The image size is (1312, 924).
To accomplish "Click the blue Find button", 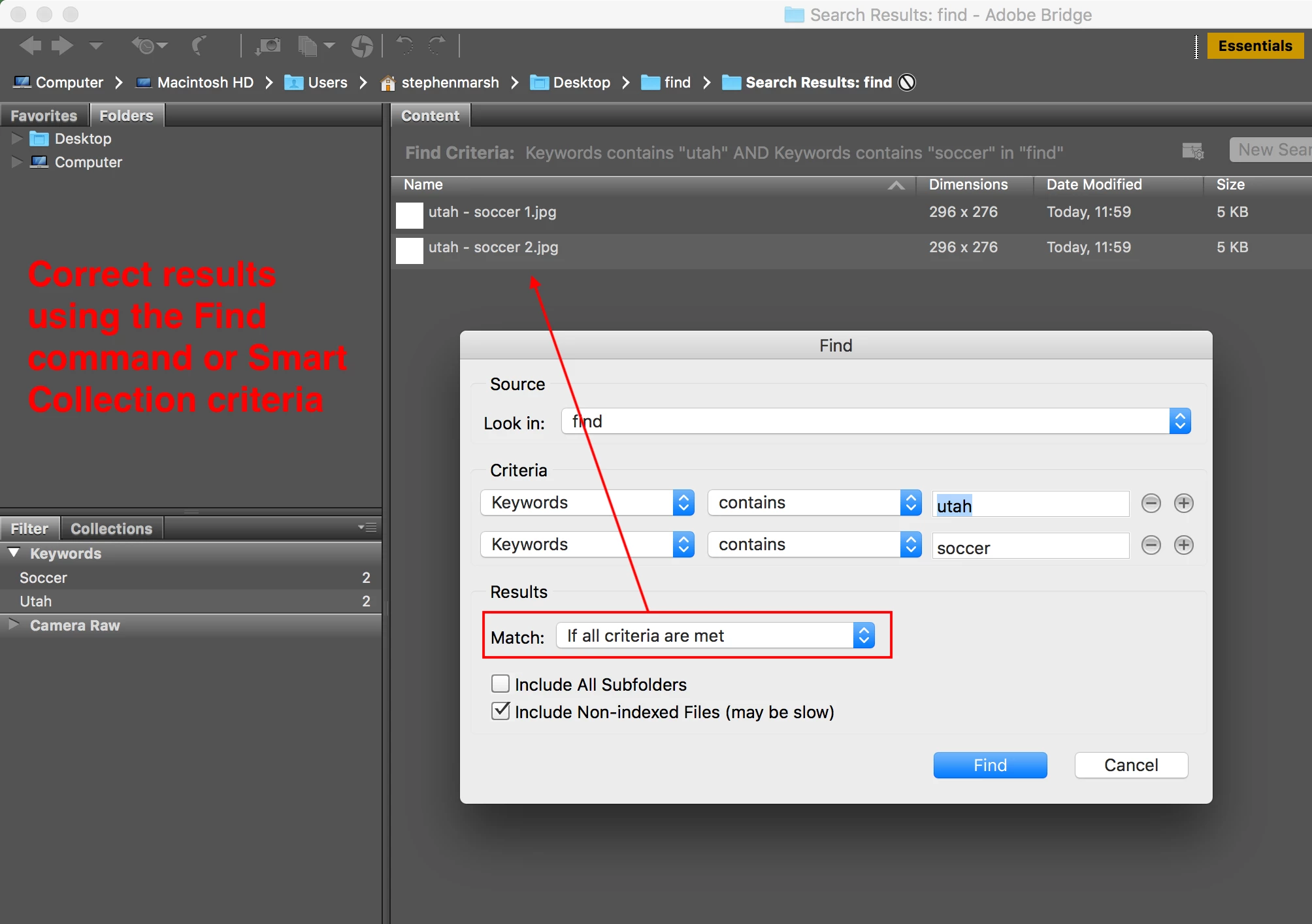I will [989, 765].
